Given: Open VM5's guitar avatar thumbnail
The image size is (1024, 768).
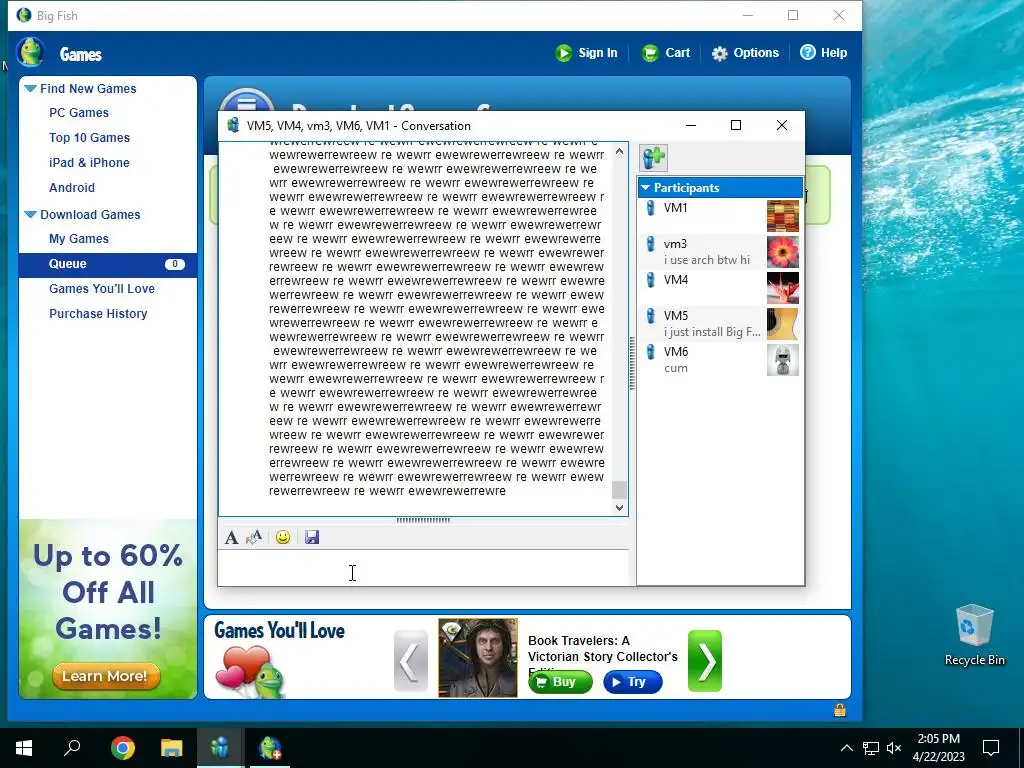Looking at the screenshot, I should [x=782, y=324].
